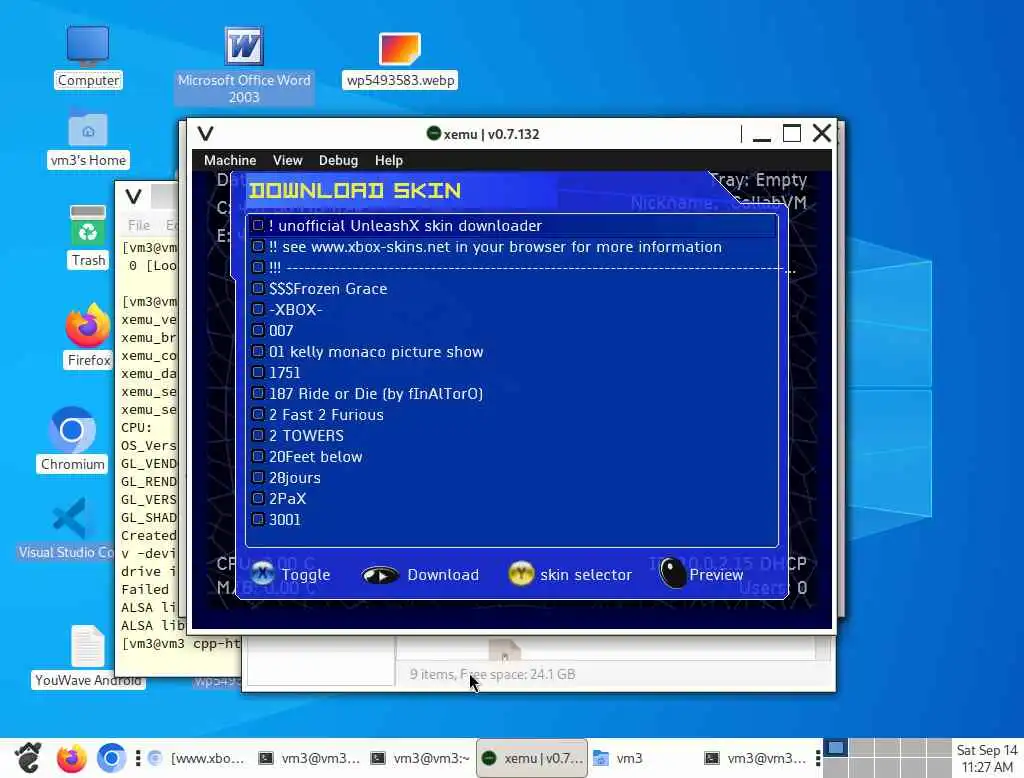
Task: Click the X Toggle button icon
Action: tap(263, 574)
